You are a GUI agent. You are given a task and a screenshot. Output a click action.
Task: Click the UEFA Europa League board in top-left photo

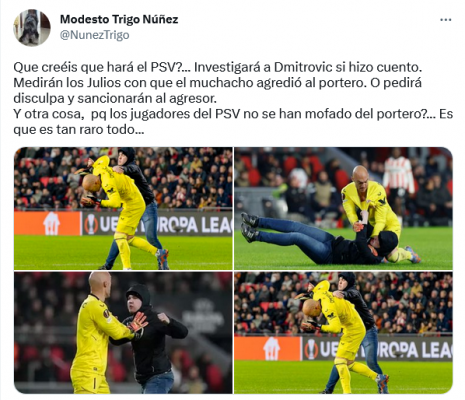click(x=157, y=224)
